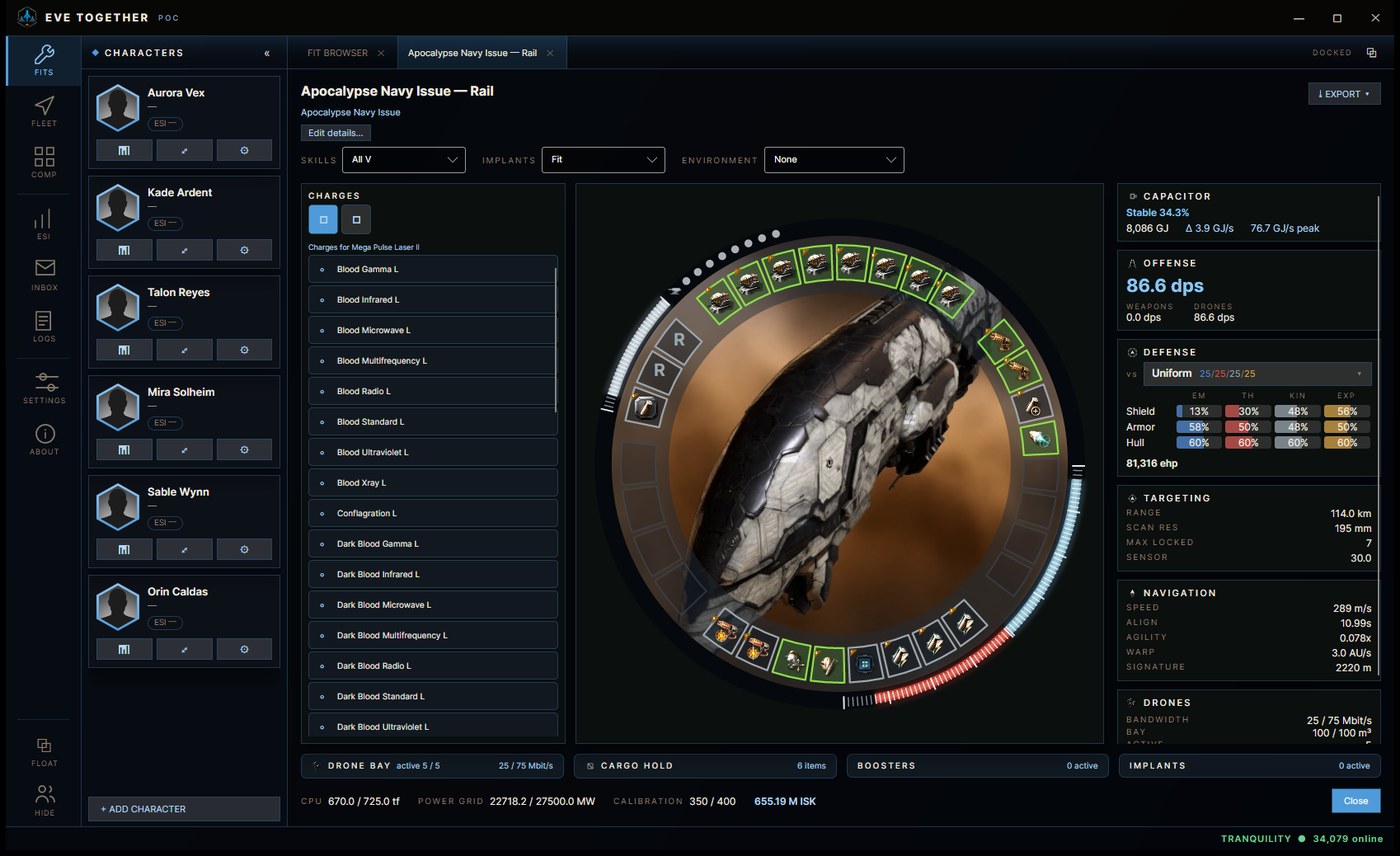The width and height of the screenshot is (1400, 856).
Task: Open the Comp section in sidebar
Action: pos(44,163)
